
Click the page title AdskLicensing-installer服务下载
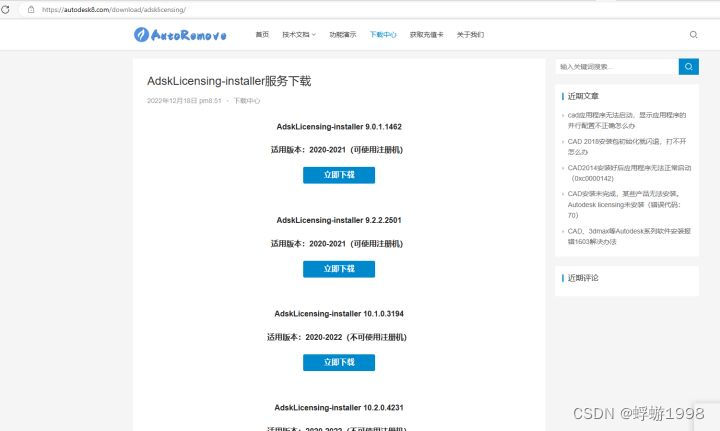[229, 81]
